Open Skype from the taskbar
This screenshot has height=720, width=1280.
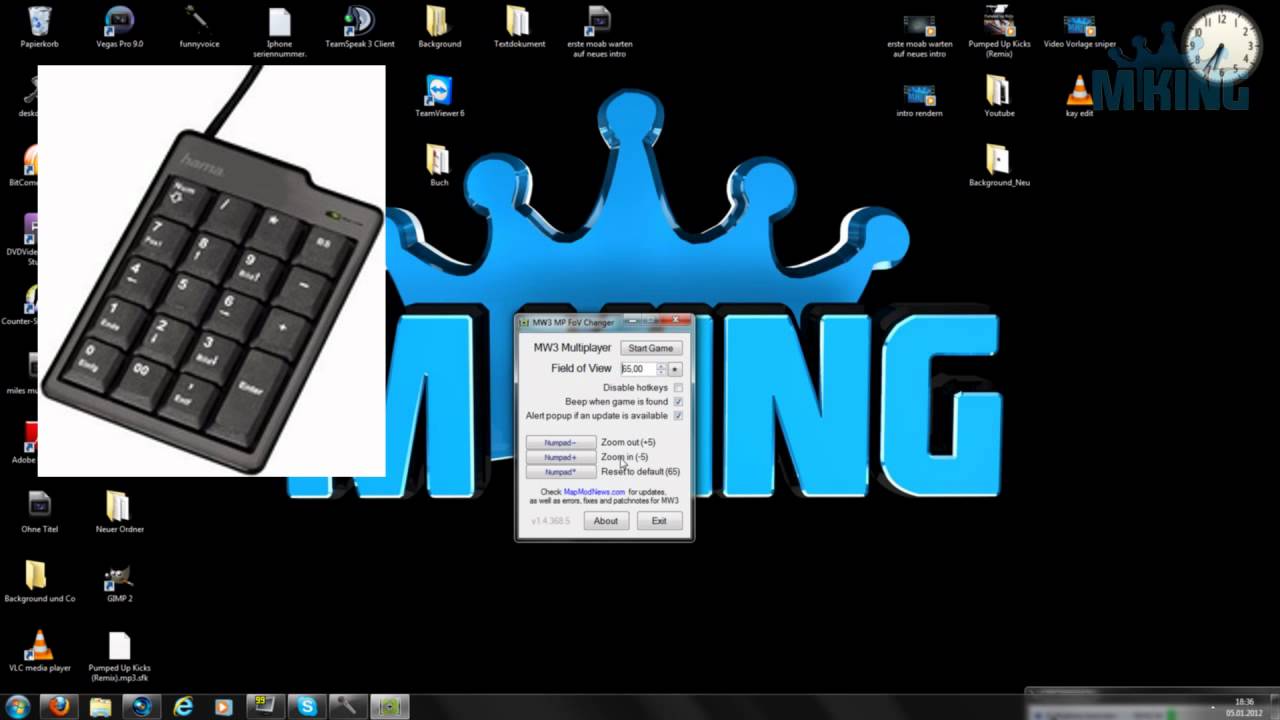pyautogui.click(x=307, y=706)
